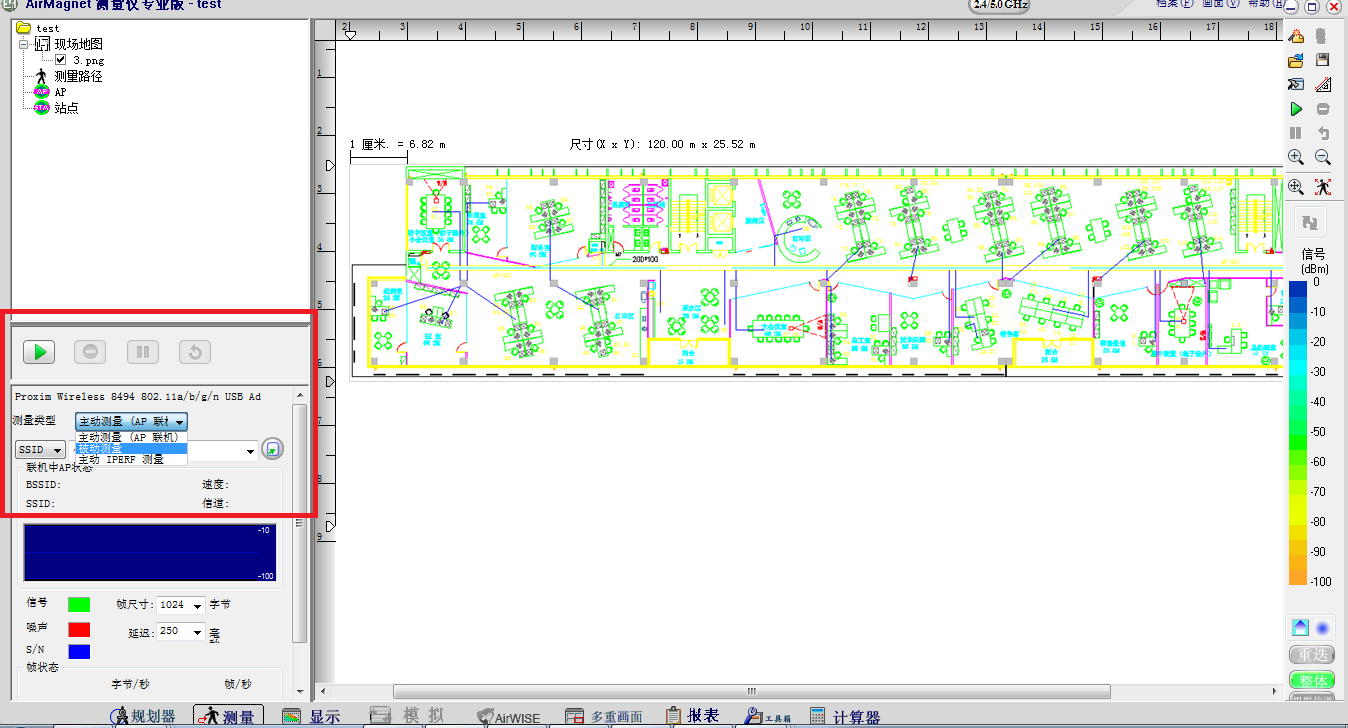Select 被动测量 from the dropdown list

point(130,448)
